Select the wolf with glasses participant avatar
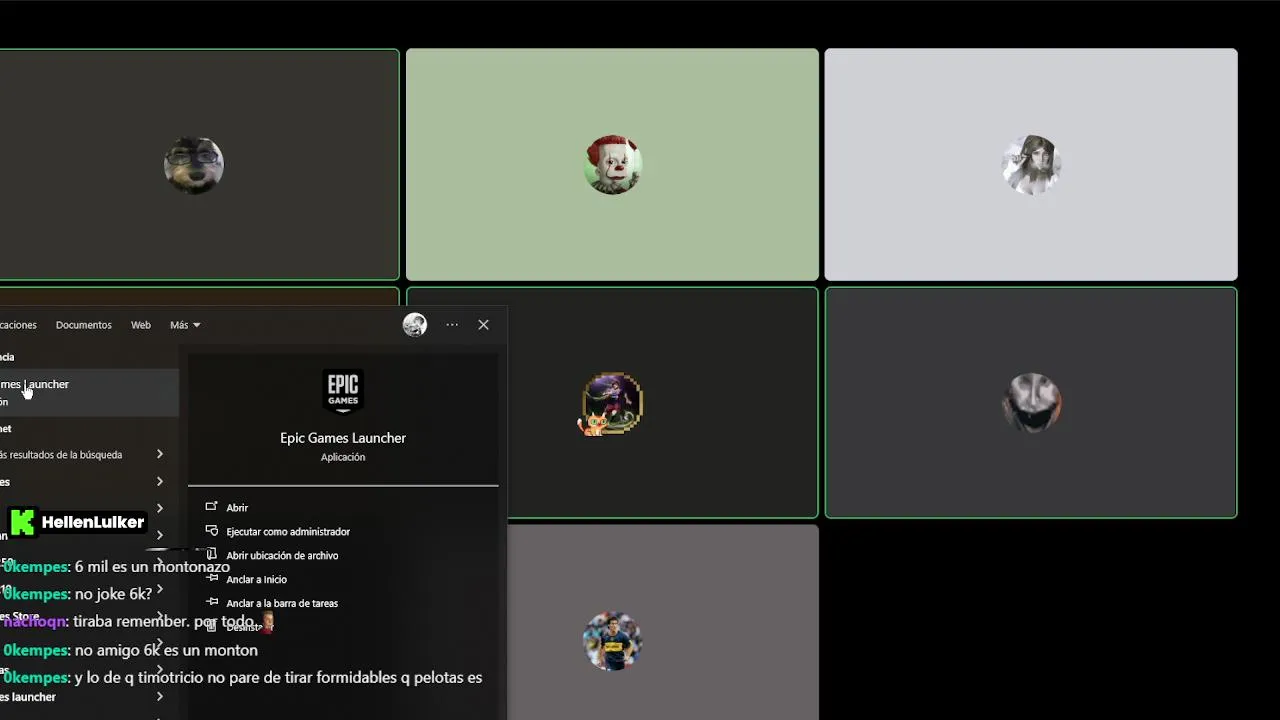 pyautogui.click(x=193, y=165)
